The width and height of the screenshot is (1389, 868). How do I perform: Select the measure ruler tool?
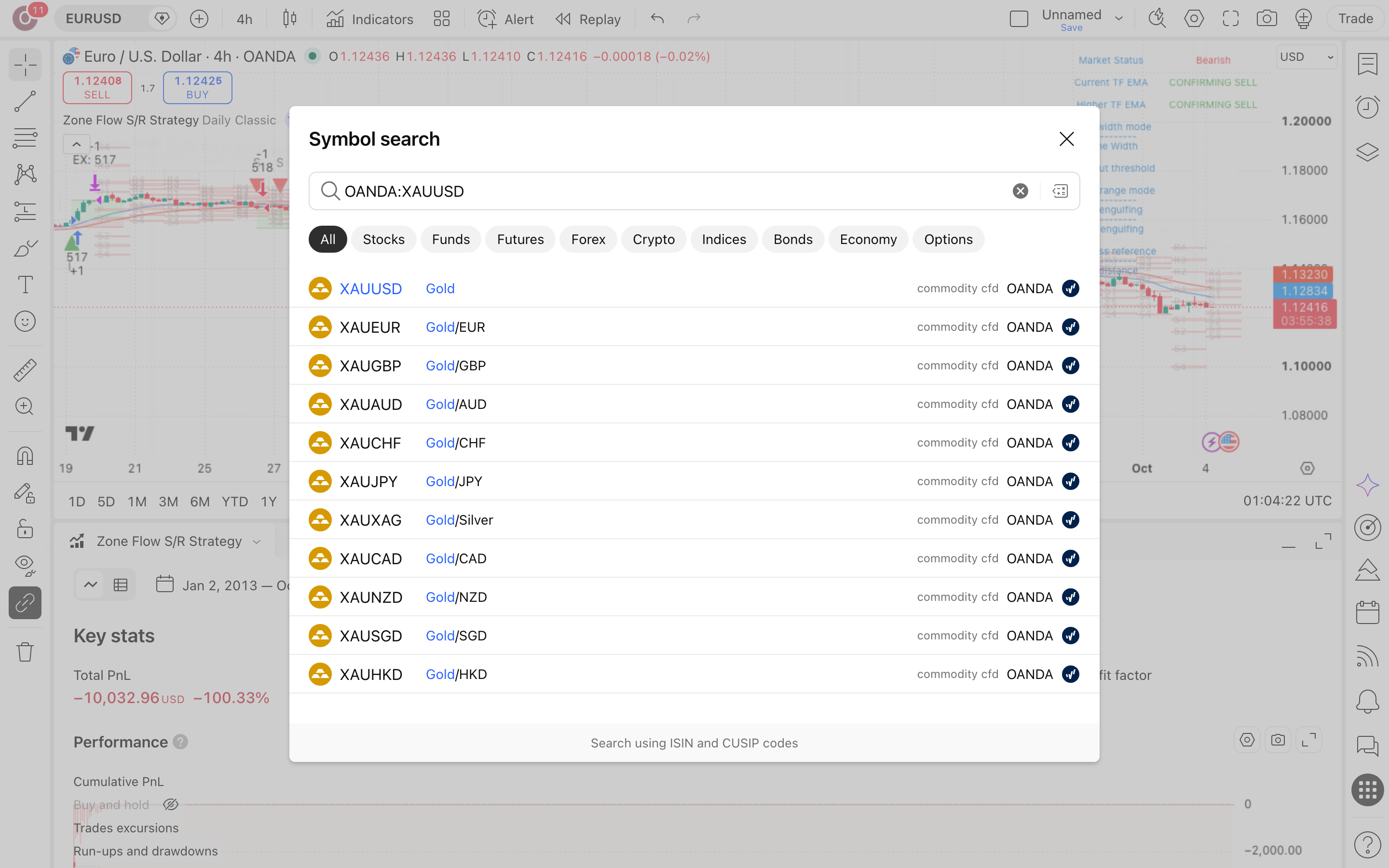click(x=25, y=370)
